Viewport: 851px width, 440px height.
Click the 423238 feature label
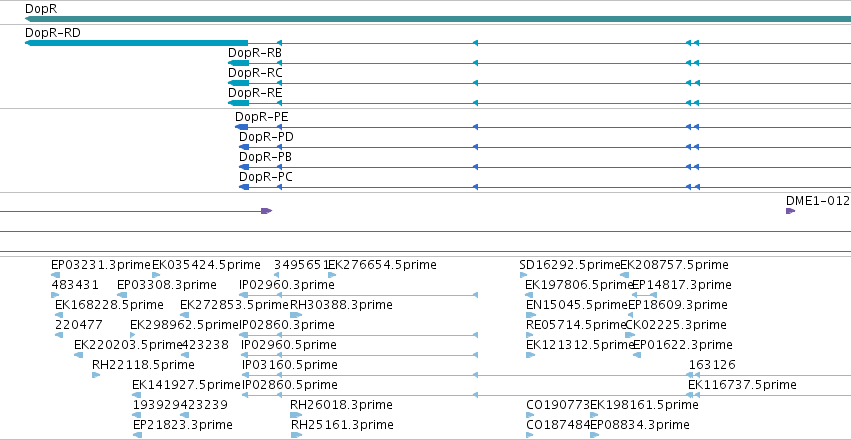pyautogui.click(x=205, y=345)
